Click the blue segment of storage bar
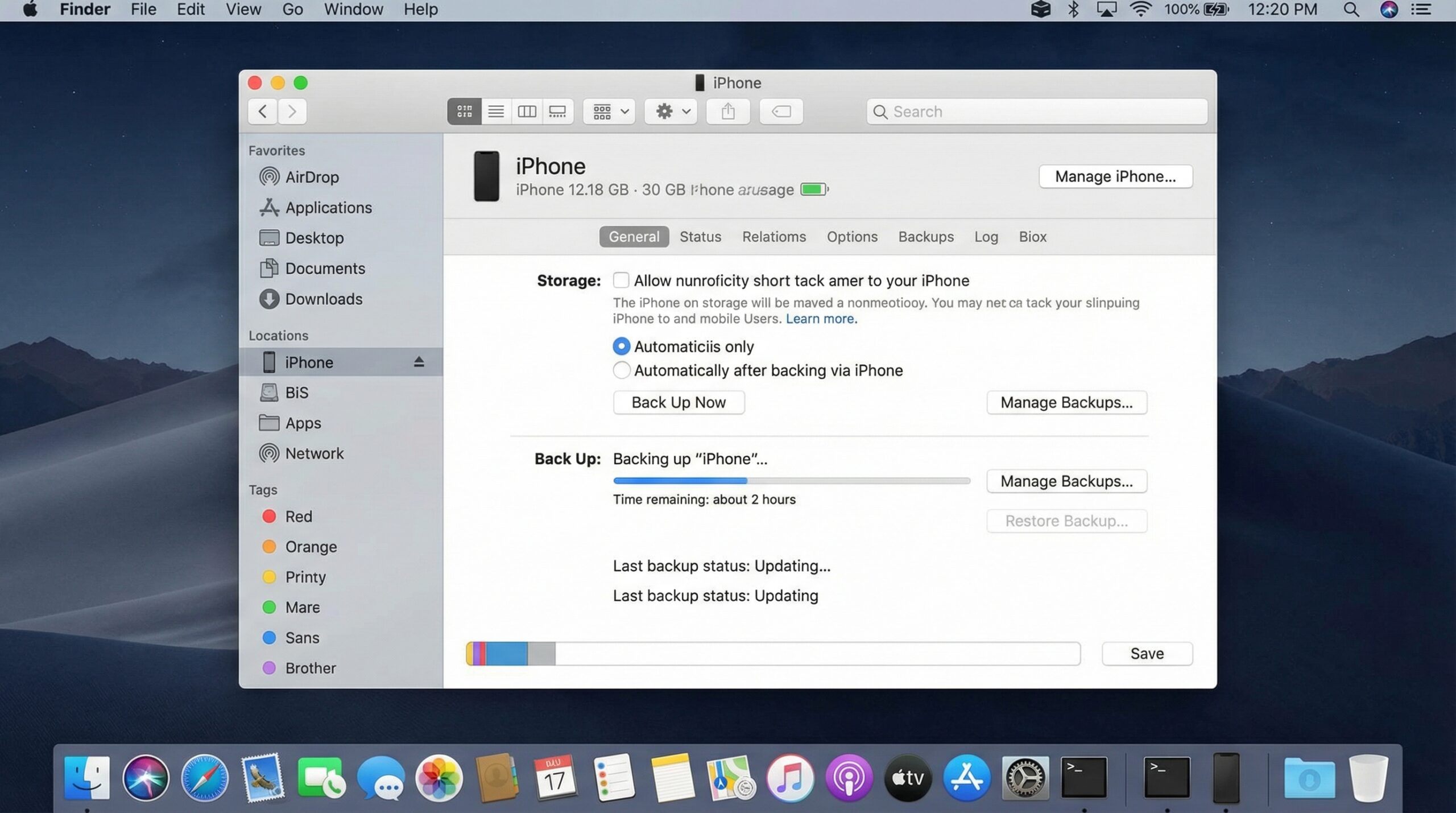 pyautogui.click(x=506, y=653)
